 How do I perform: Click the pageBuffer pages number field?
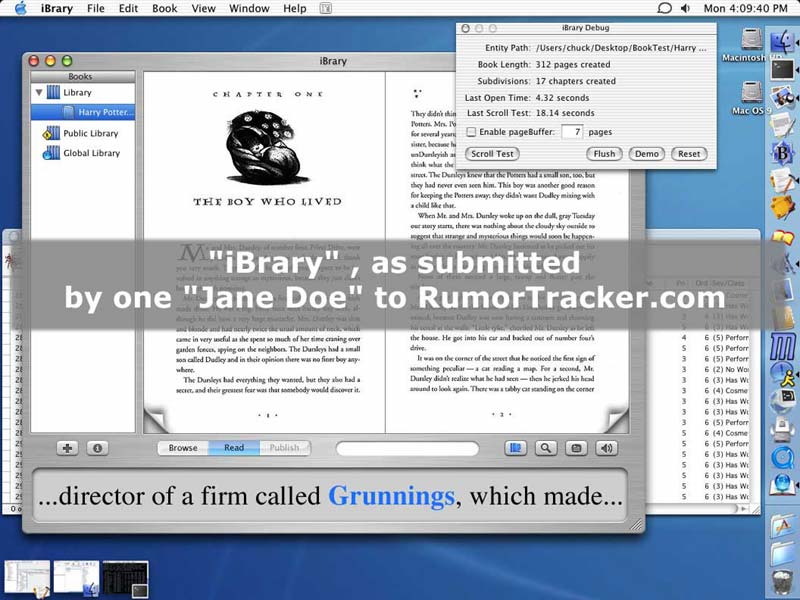pos(572,132)
